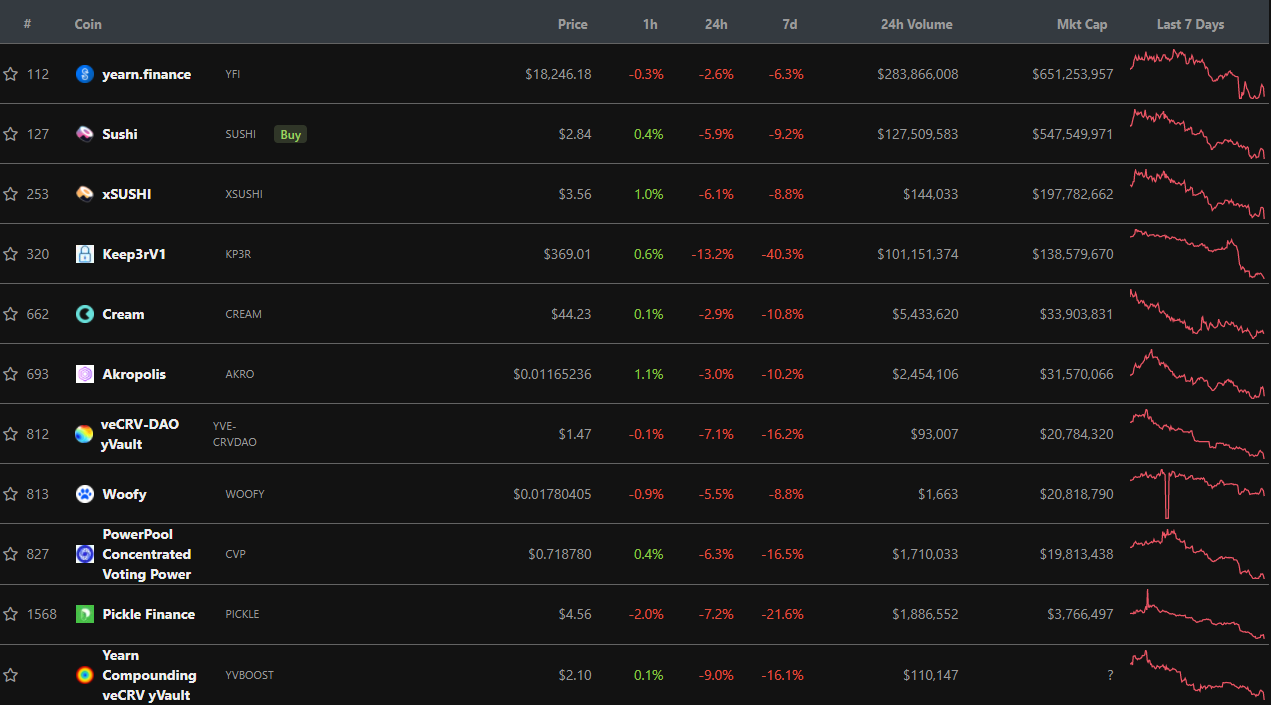The image size is (1271, 705).
Task: Open the Woofy coin page
Action: 124,494
